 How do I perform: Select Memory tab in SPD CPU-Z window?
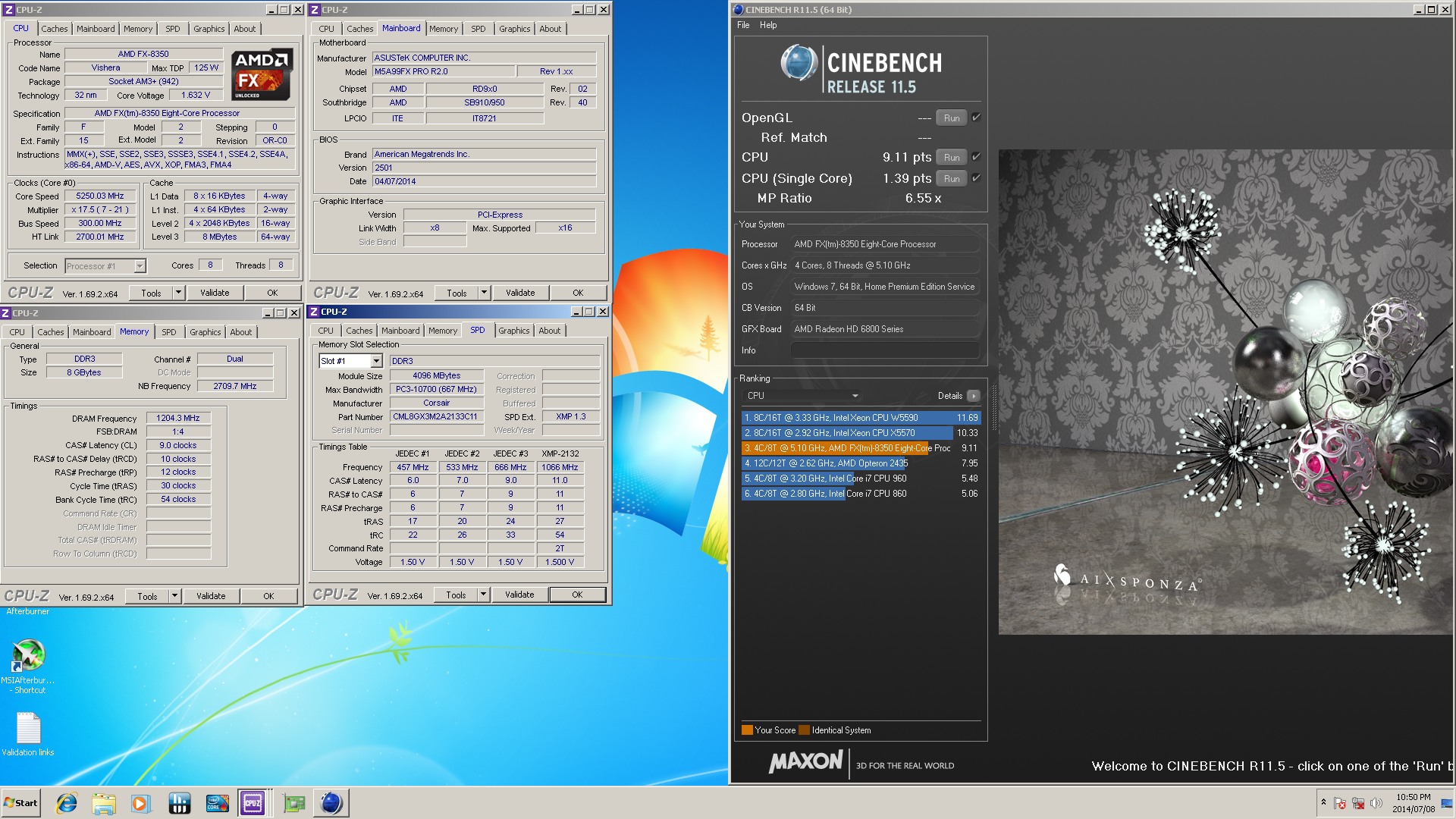click(x=443, y=331)
